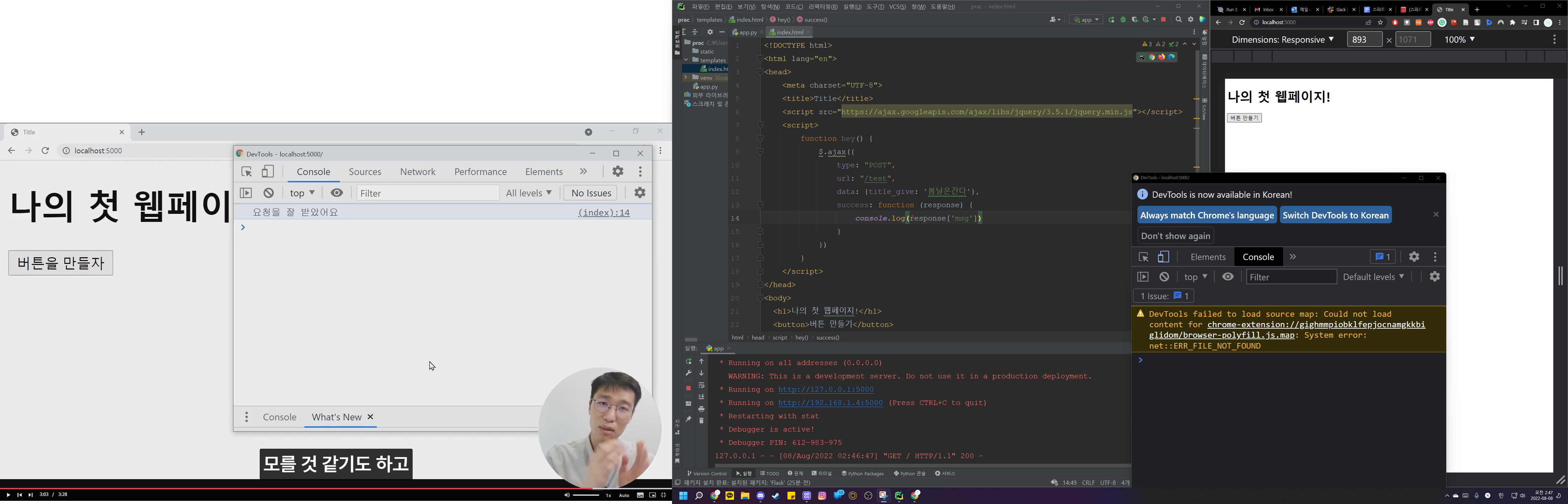The image size is (1568, 504).
Task: Clear Run output with the trash icon
Action: (x=701, y=421)
